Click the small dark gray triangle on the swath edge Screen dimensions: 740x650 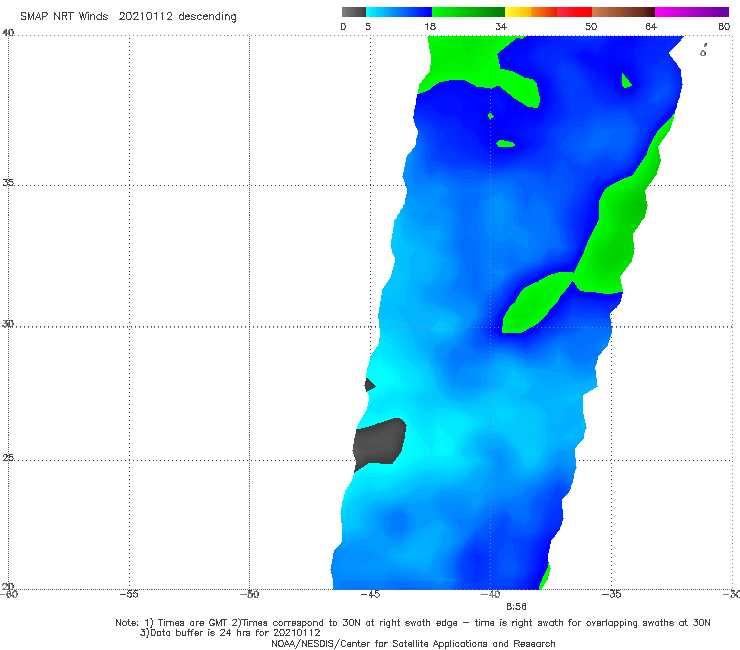pos(370,385)
